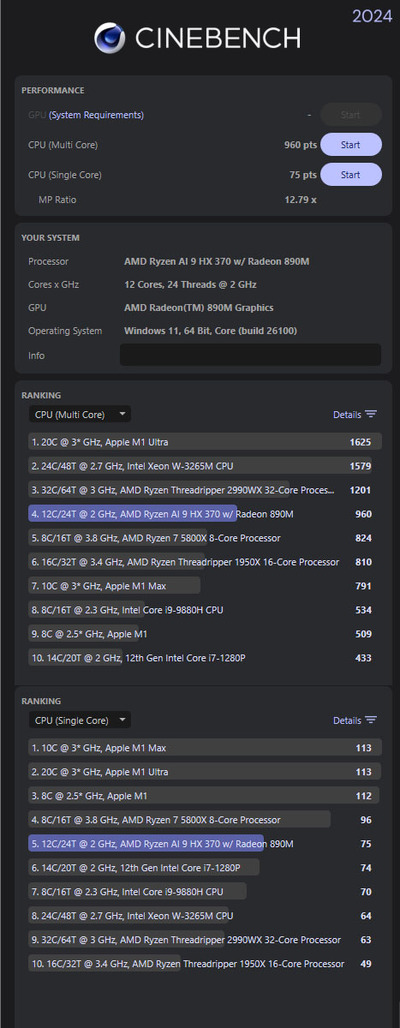
Task: Click the filter icon beside Multi Core Details
Action: 371,414
